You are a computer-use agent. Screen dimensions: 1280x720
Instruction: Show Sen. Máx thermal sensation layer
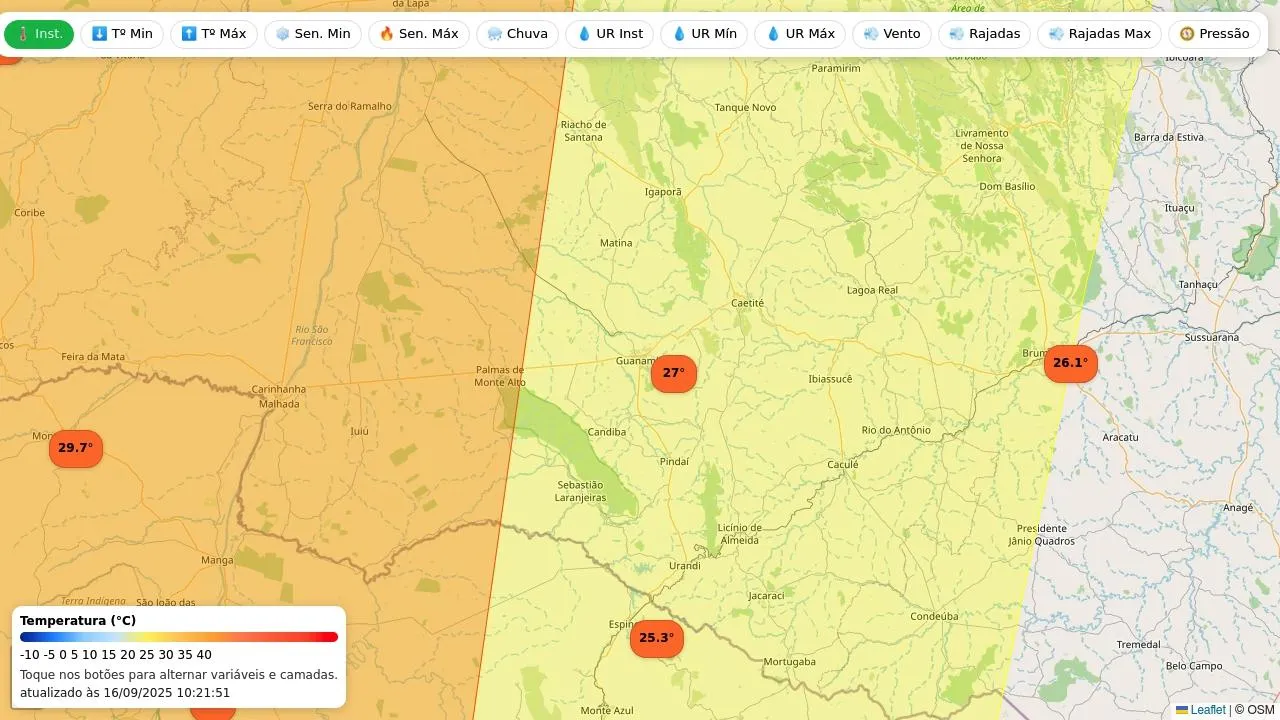tap(419, 34)
